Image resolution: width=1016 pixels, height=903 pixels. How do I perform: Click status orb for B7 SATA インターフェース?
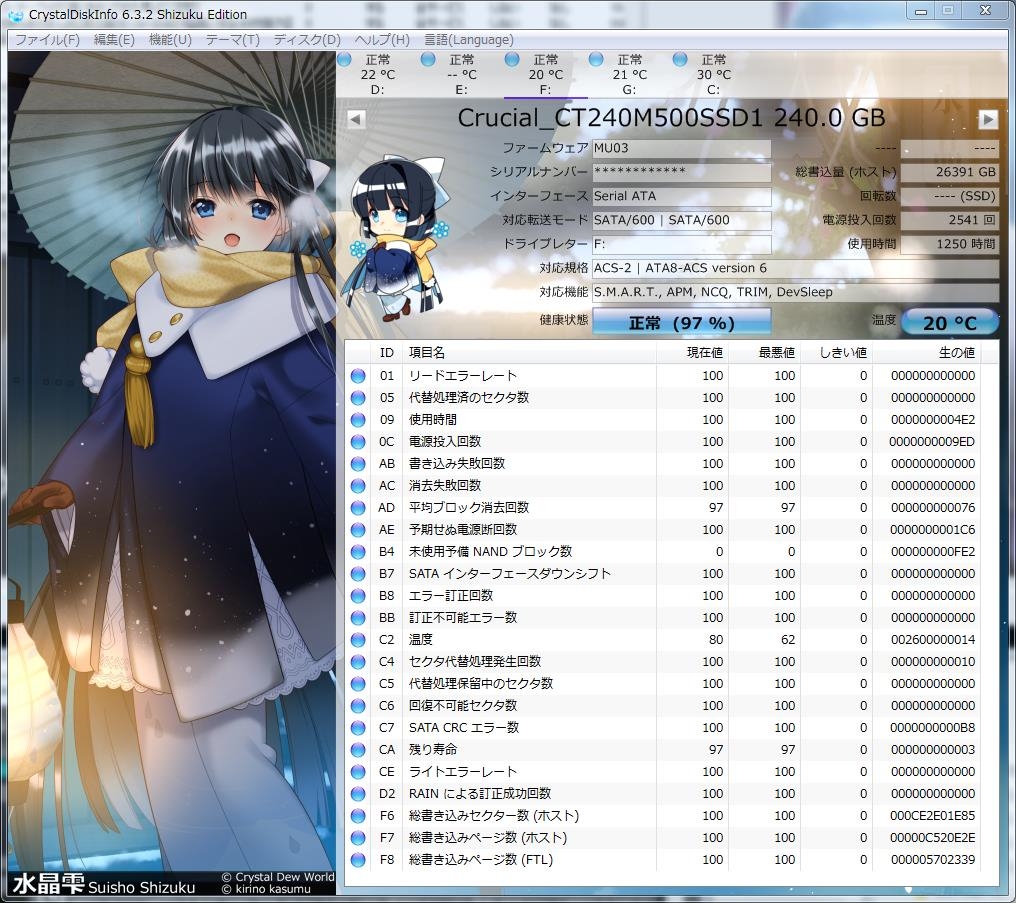(x=358, y=574)
